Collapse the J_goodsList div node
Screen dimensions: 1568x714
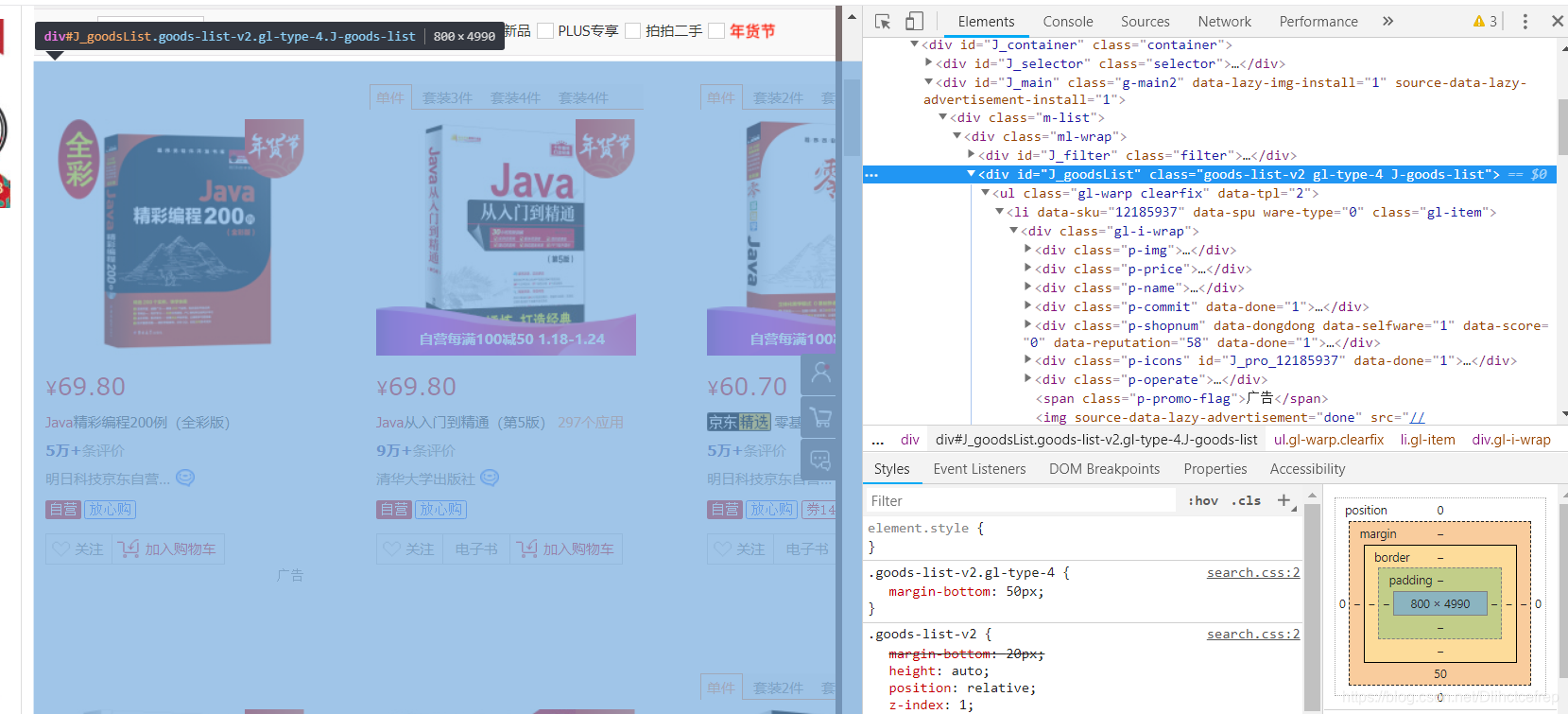click(971, 174)
